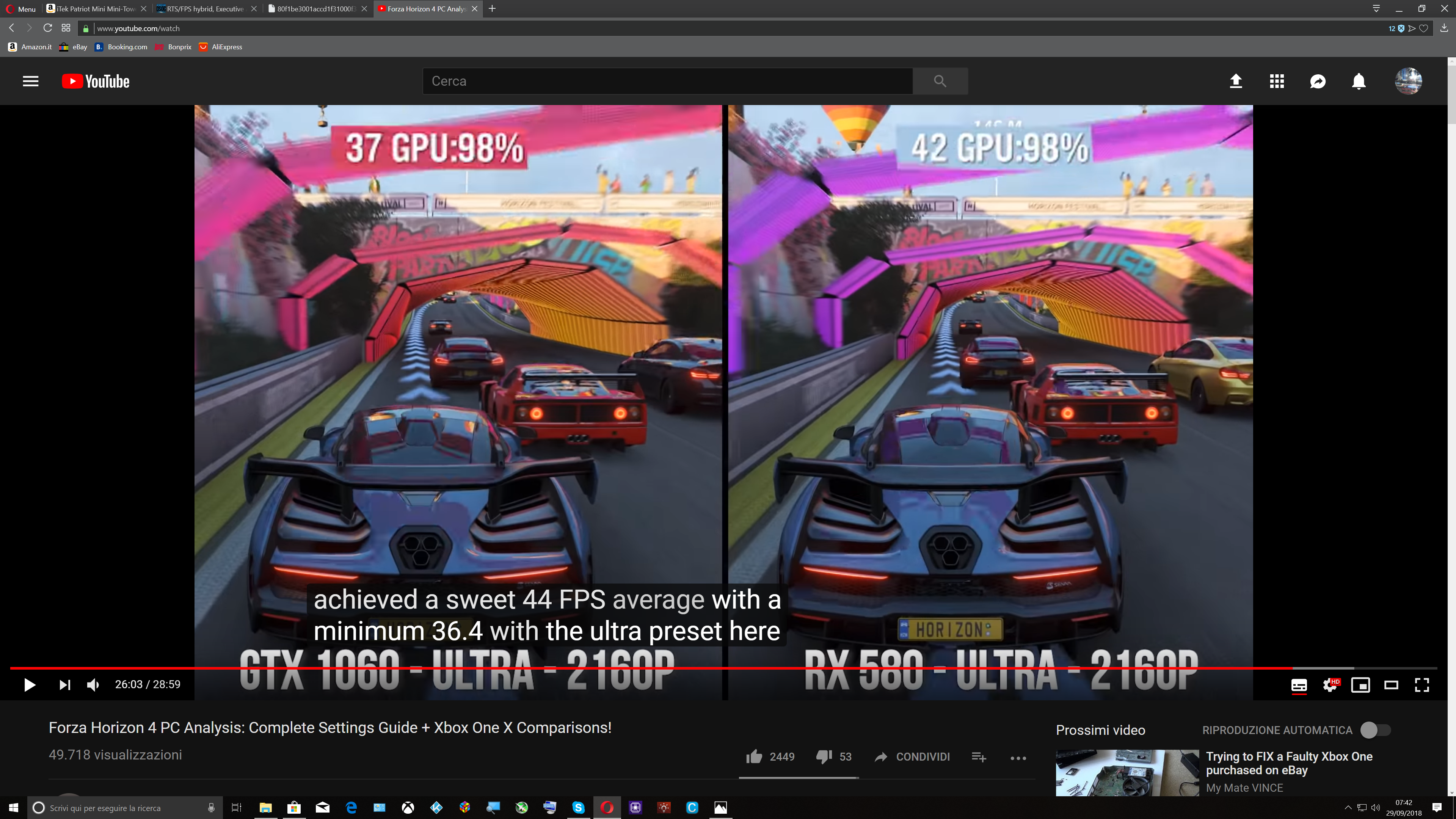The width and height of the screenshot is (1456, 819).
Task: Open video settings gear icon
Action: pyautogui.click(x=1330, y=685)
